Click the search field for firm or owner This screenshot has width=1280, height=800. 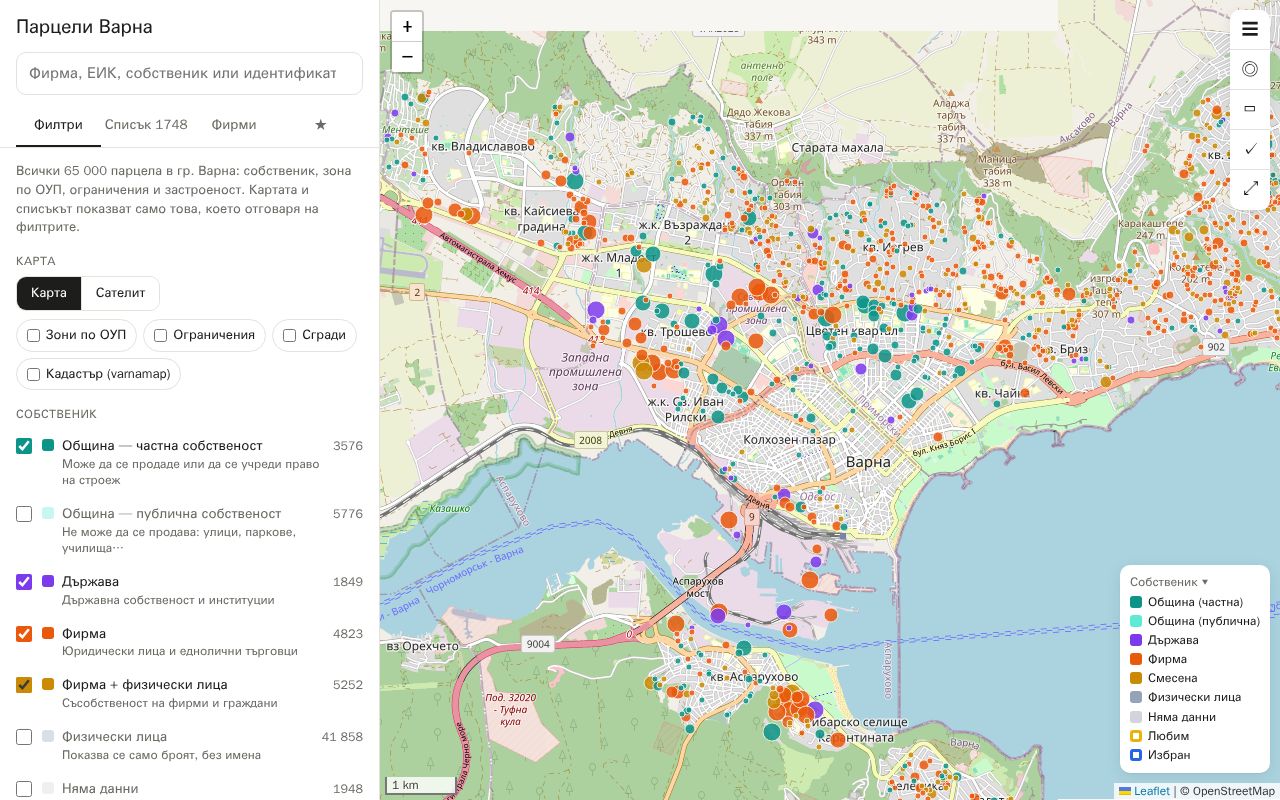point(189,73)
